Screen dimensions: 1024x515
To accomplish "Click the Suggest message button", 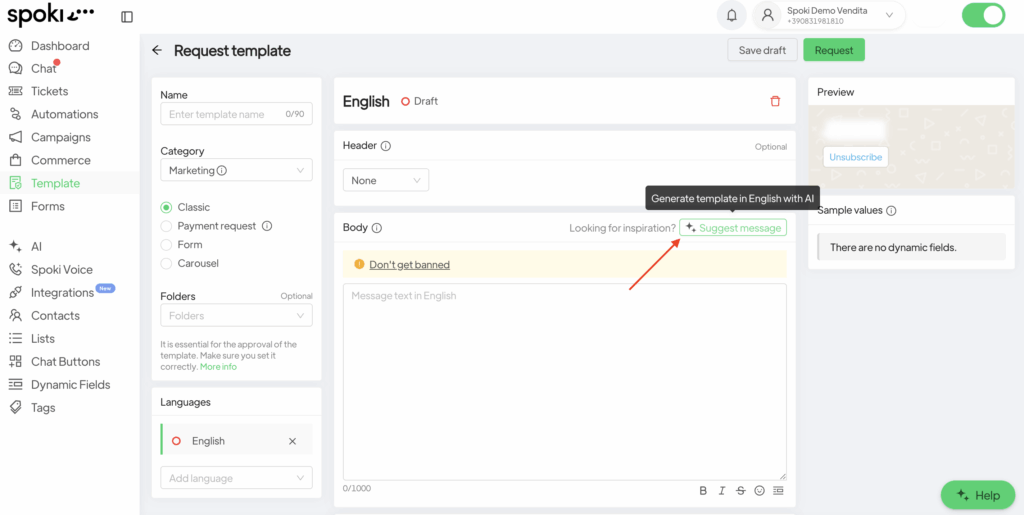I will pyautogui.click(x=733, y=228).
